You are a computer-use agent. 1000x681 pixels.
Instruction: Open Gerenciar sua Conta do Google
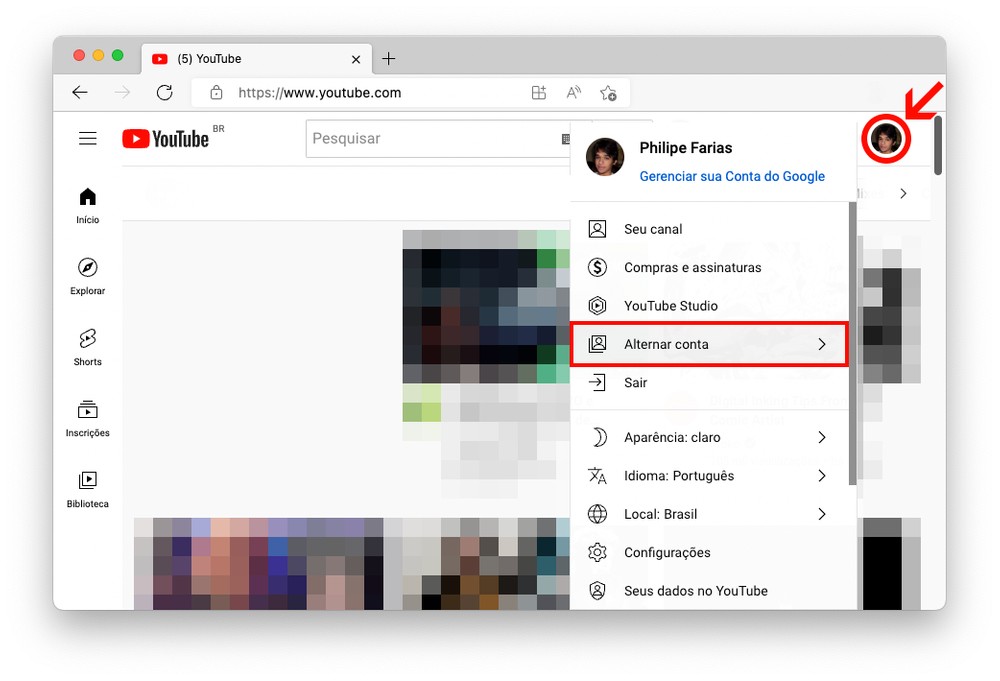732,176
